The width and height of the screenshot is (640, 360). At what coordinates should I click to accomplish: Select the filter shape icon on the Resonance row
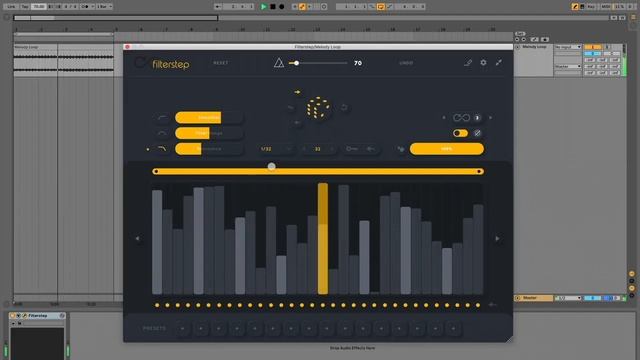click(162, 149)
